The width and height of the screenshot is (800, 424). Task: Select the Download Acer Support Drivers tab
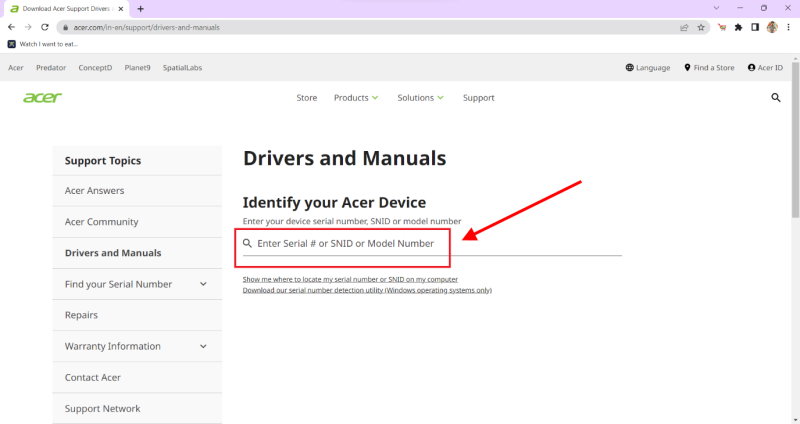point(66,9)
